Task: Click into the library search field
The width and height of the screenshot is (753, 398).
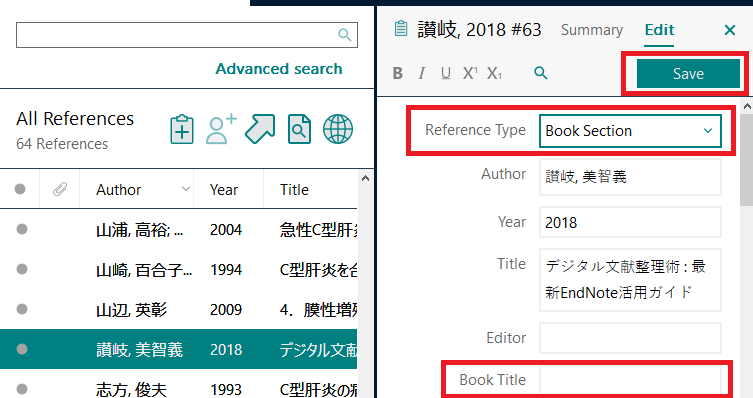Action: tap(187, 35)
